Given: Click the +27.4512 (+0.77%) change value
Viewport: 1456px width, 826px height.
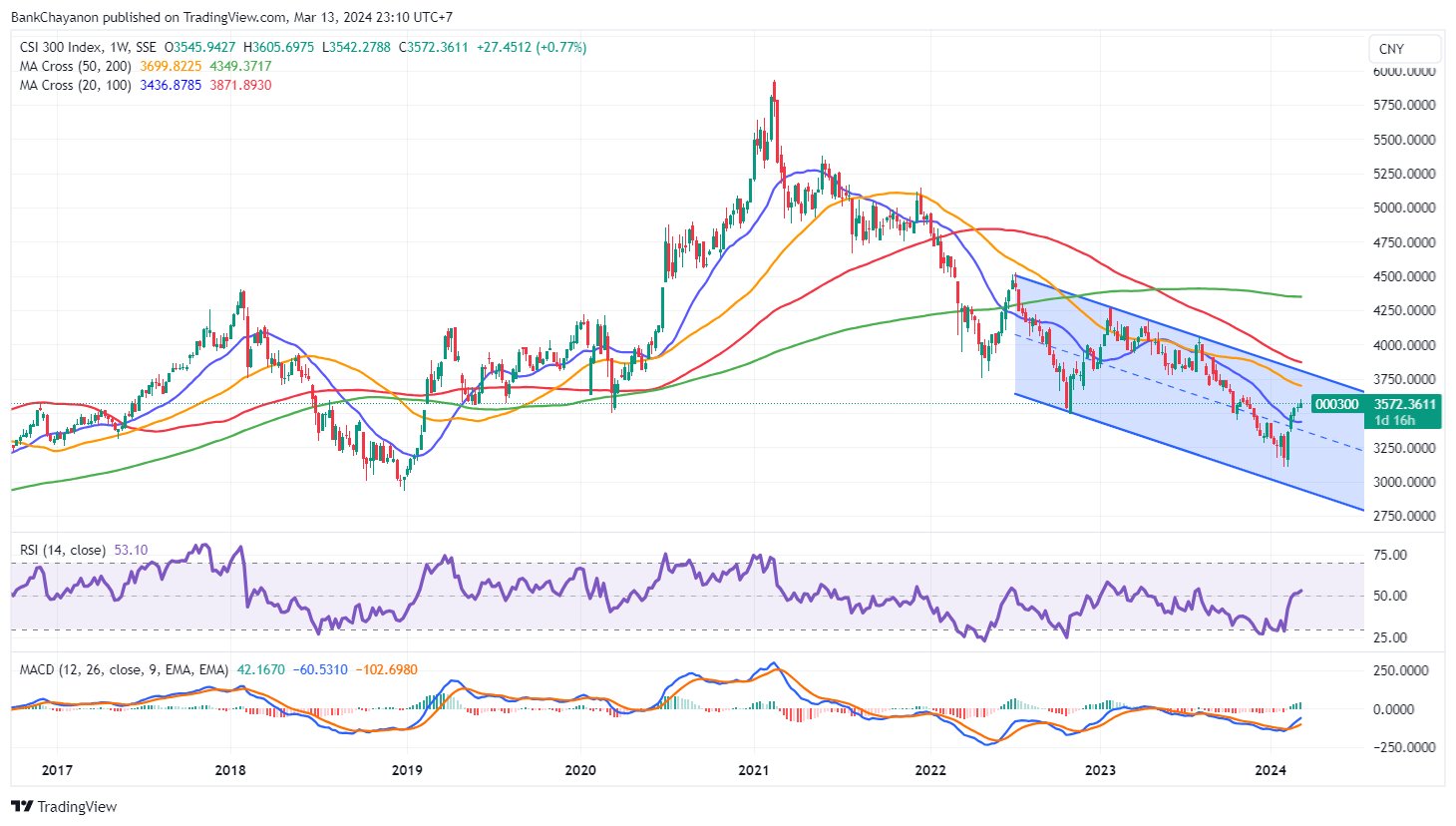Looking at the screenshot, I should (x=532, y=47).
